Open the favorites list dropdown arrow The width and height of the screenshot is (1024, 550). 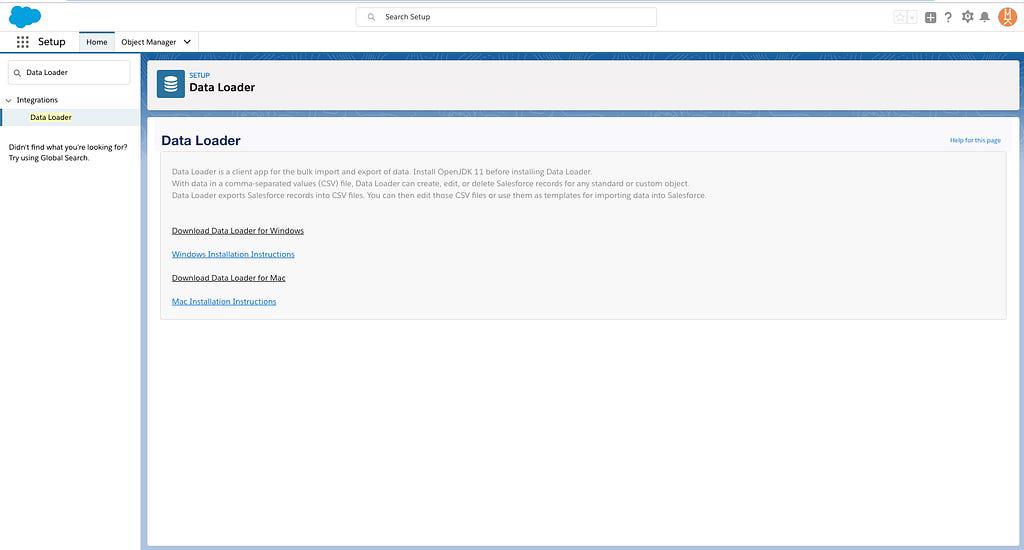point(912,17)
